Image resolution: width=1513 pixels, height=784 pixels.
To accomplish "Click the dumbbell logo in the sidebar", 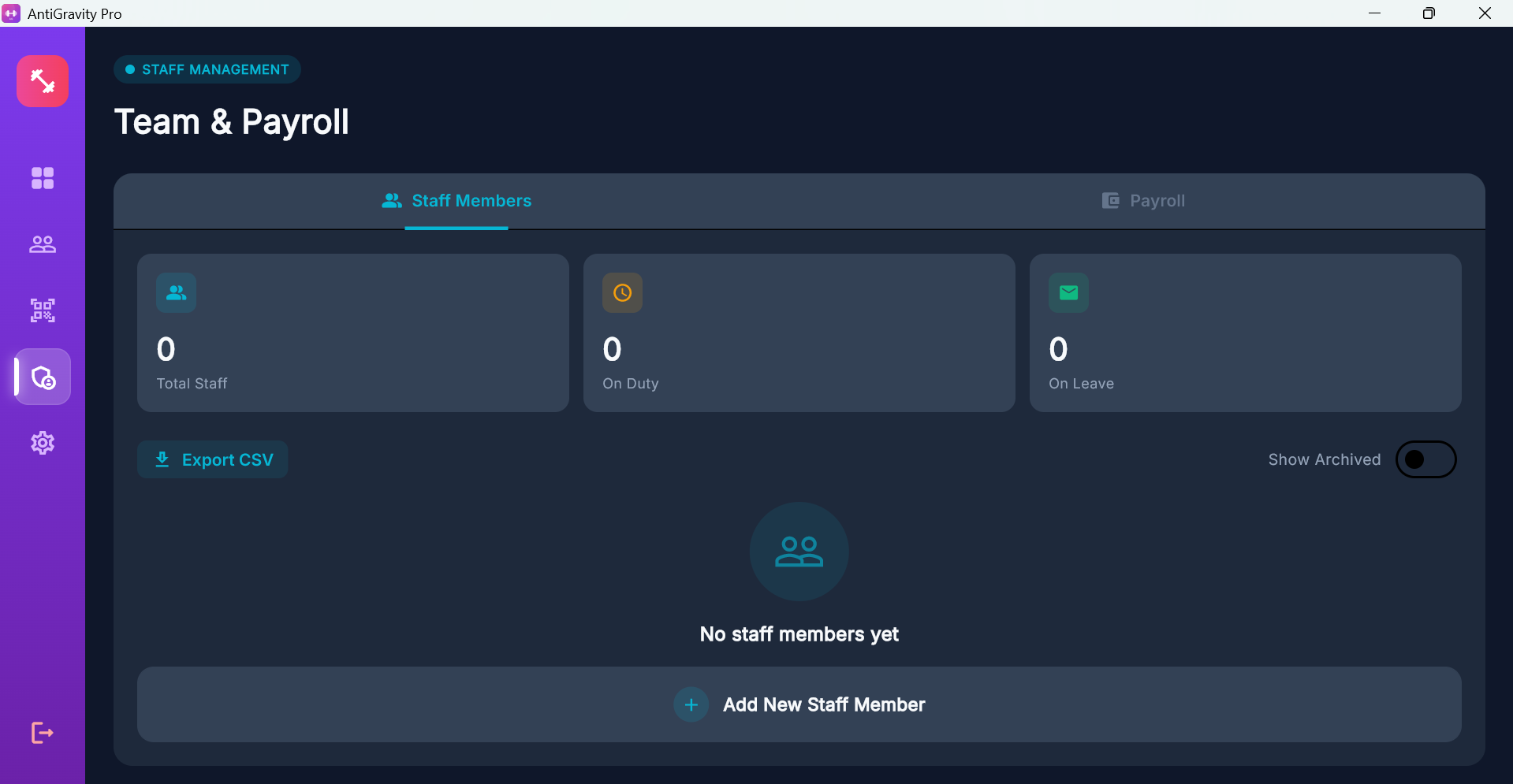I will (x=43, y=81).
